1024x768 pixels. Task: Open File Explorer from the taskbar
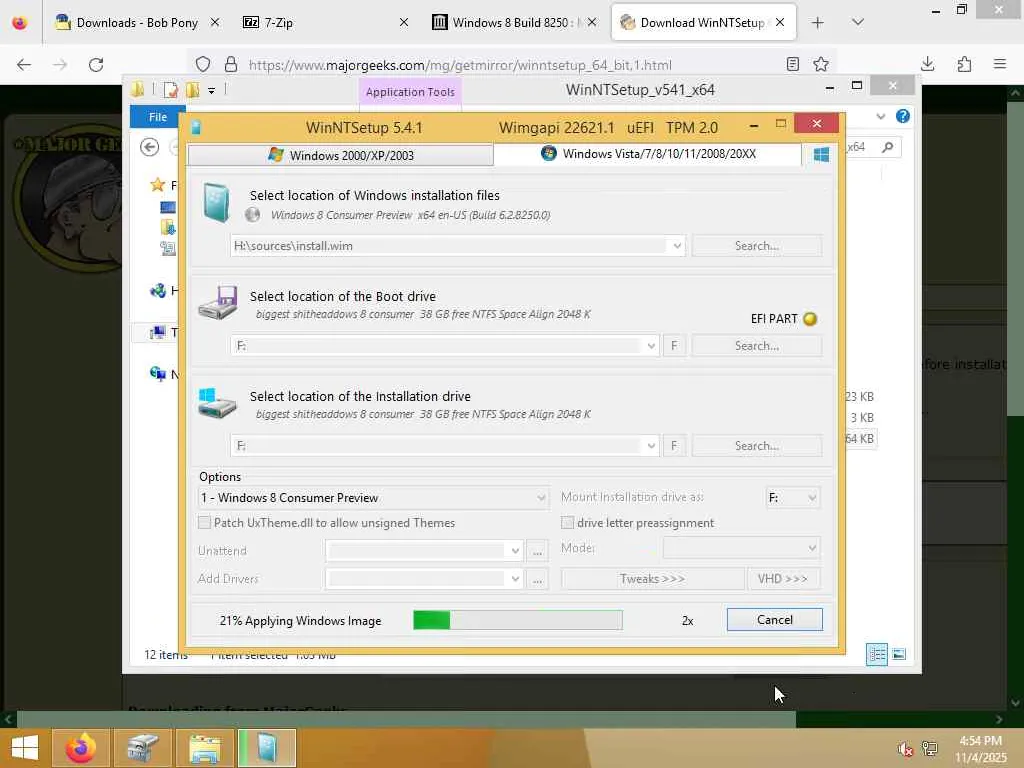205,748
